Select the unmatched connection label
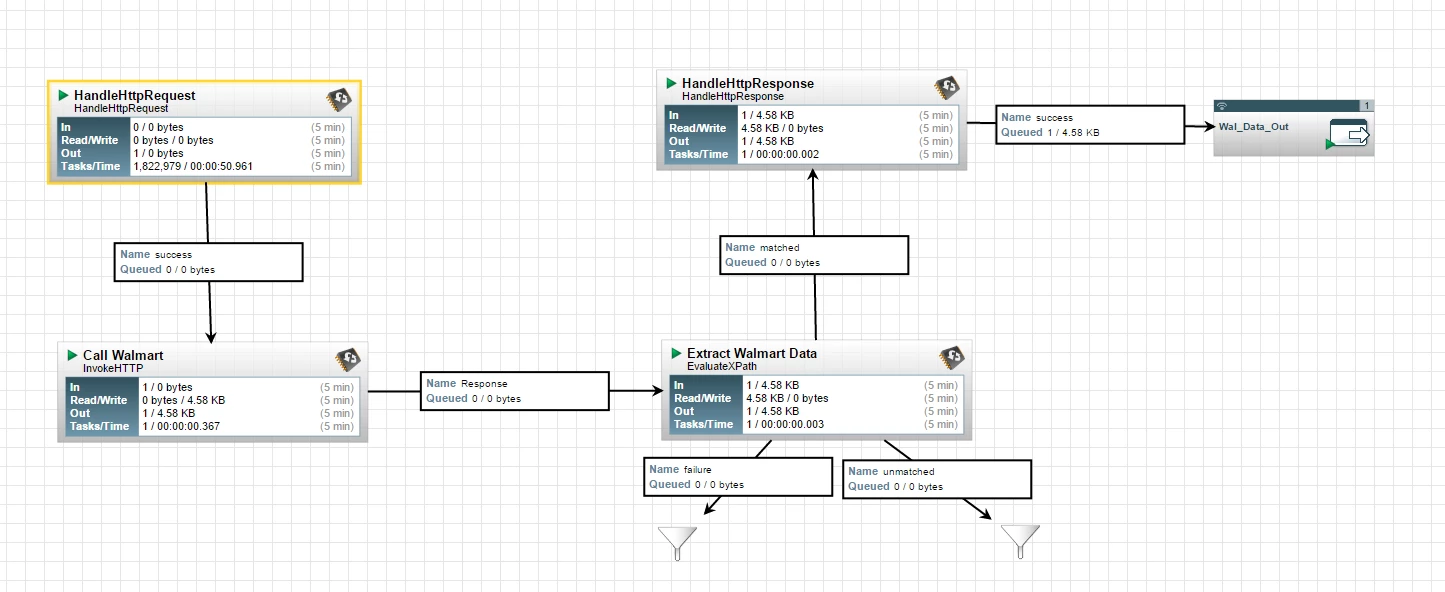 click(x=937, y=479)
